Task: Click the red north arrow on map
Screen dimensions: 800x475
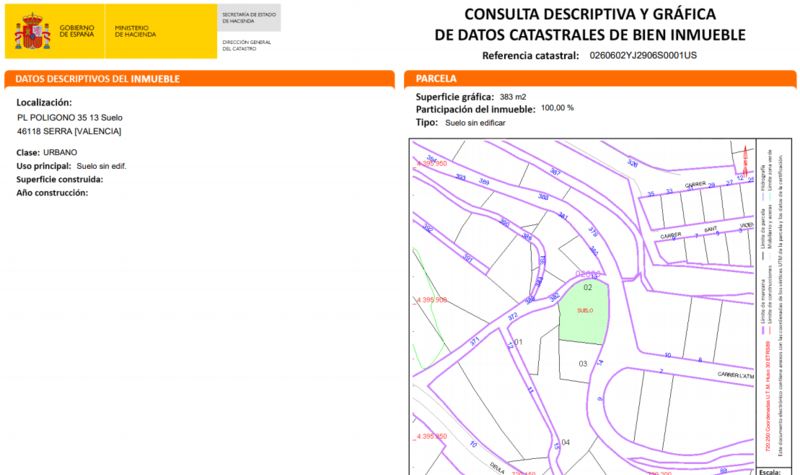Action: [x=745, y=160]
